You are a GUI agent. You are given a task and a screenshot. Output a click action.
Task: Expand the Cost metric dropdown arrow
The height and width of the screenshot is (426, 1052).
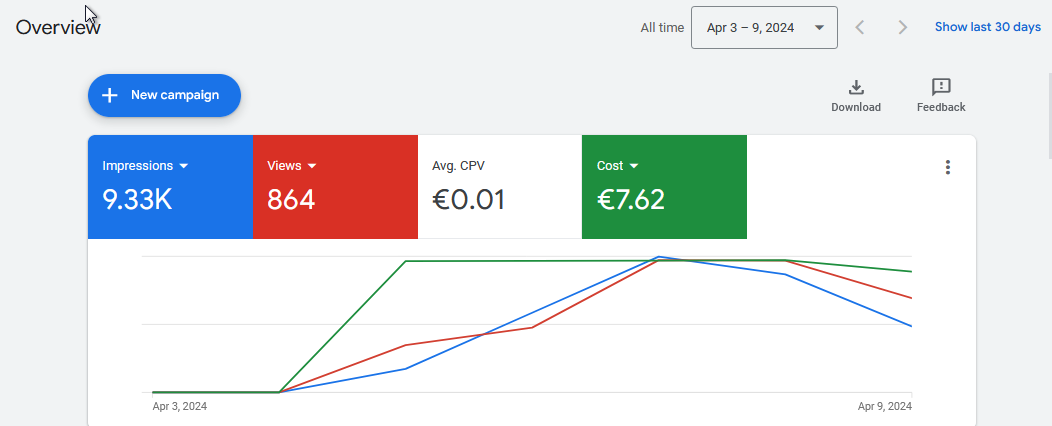pyautogui.click(x=634, y=166)
